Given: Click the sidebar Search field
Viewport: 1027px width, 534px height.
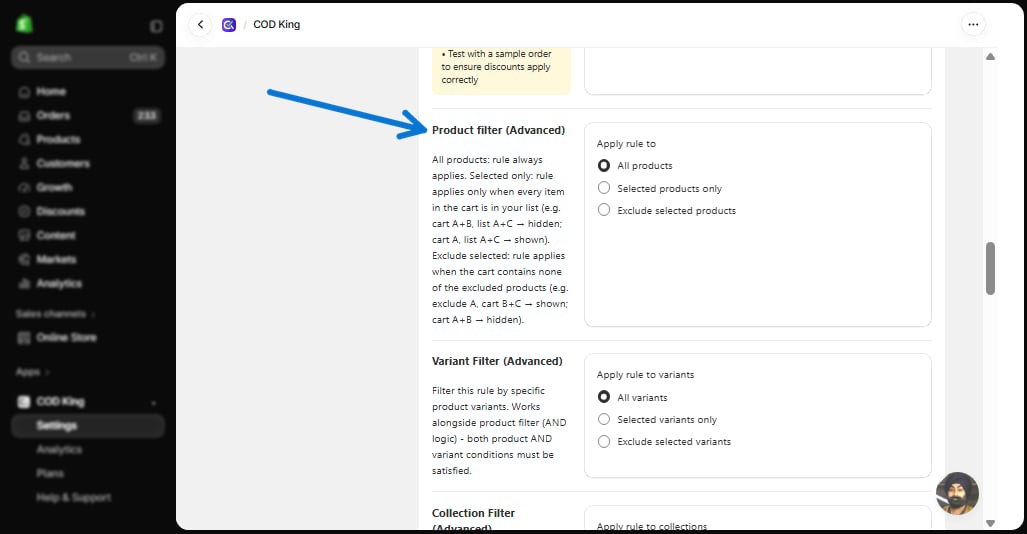Looking at the screenshot, I should [x=88, y=58].
